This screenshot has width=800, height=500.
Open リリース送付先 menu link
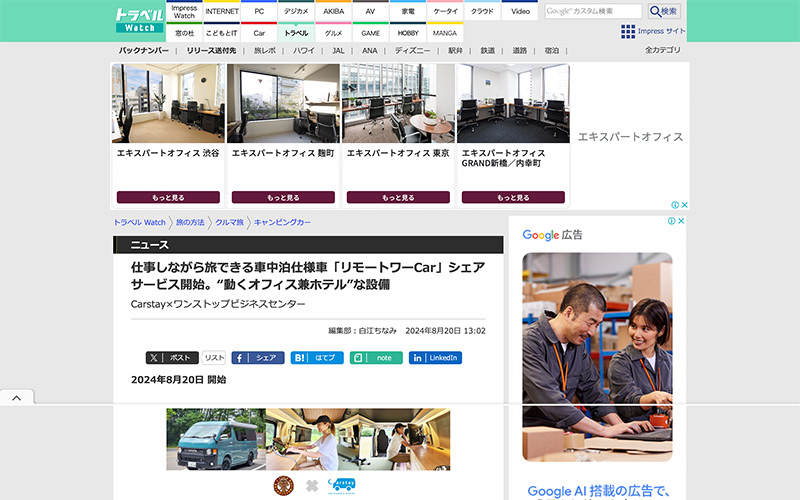click(x=211, y=51)
